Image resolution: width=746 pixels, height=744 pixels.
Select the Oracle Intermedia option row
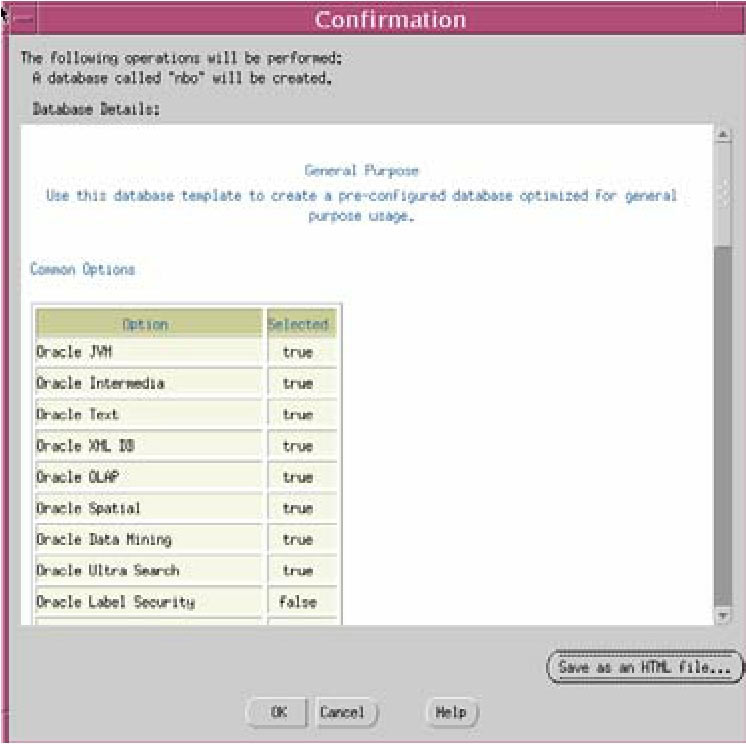[148, 383]
